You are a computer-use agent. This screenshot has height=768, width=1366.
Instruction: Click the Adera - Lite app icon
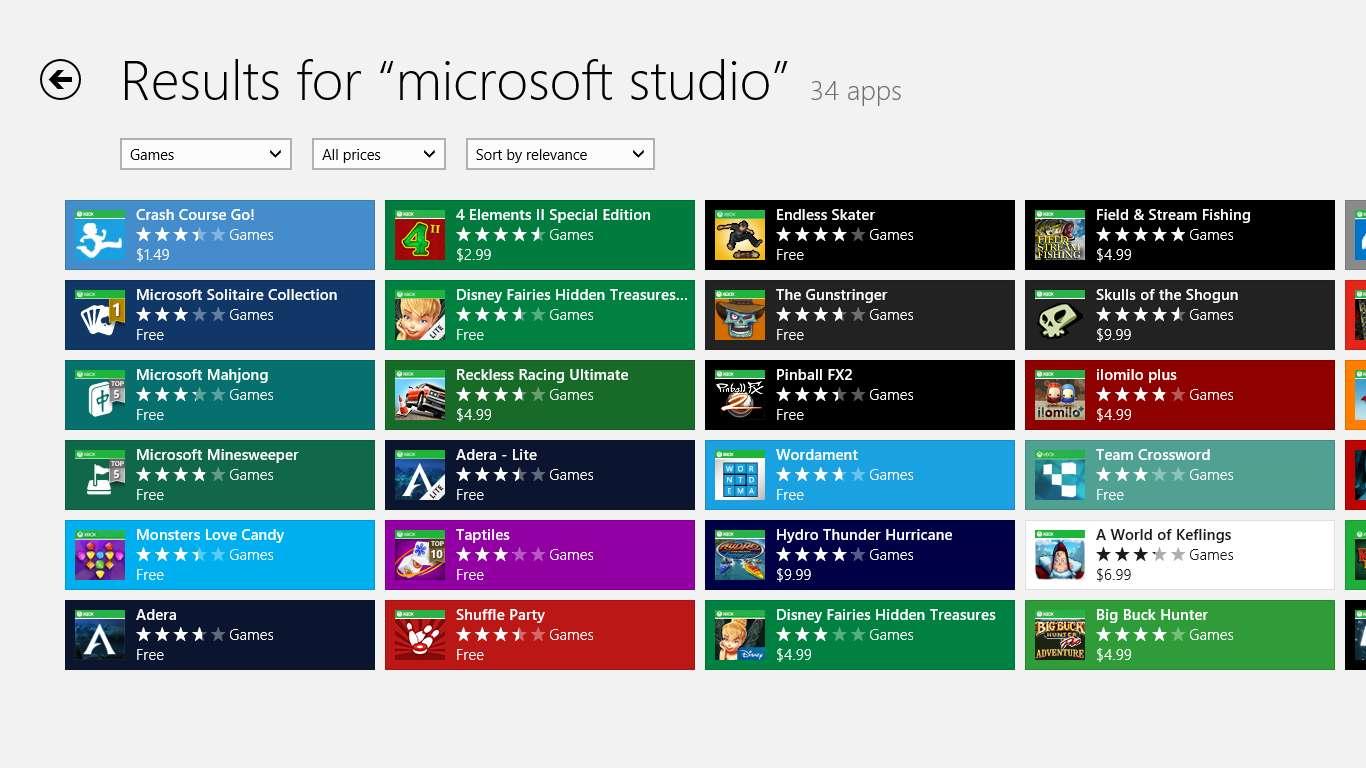pyautogui.click(x=420, y=475)
